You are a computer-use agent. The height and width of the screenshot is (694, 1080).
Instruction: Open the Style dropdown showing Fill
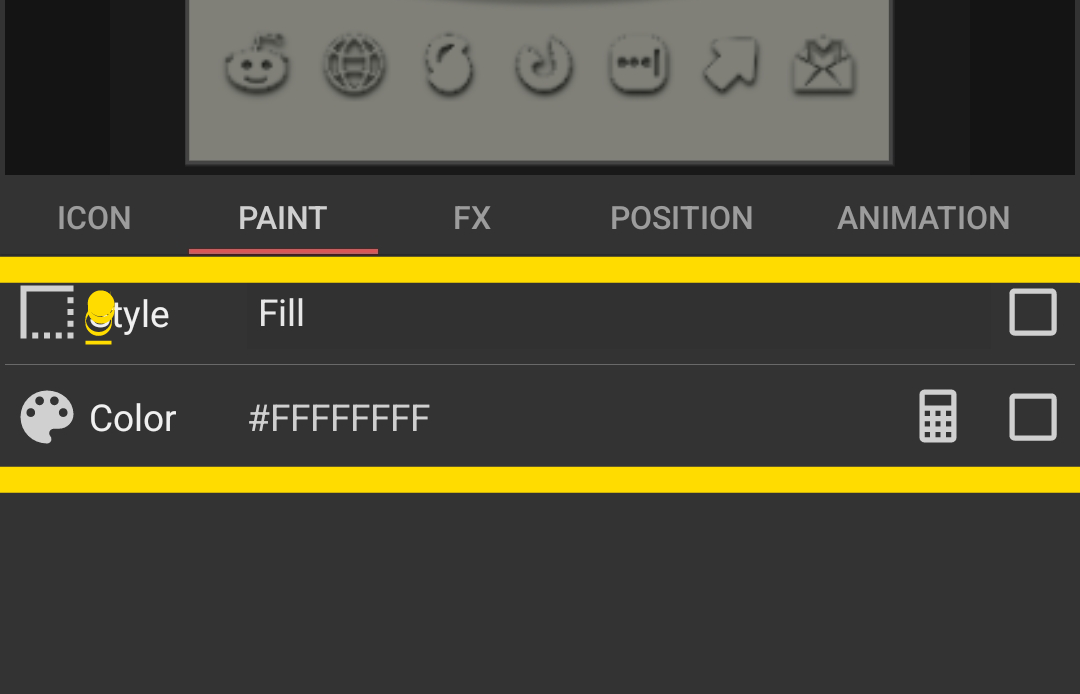[618, 314]
